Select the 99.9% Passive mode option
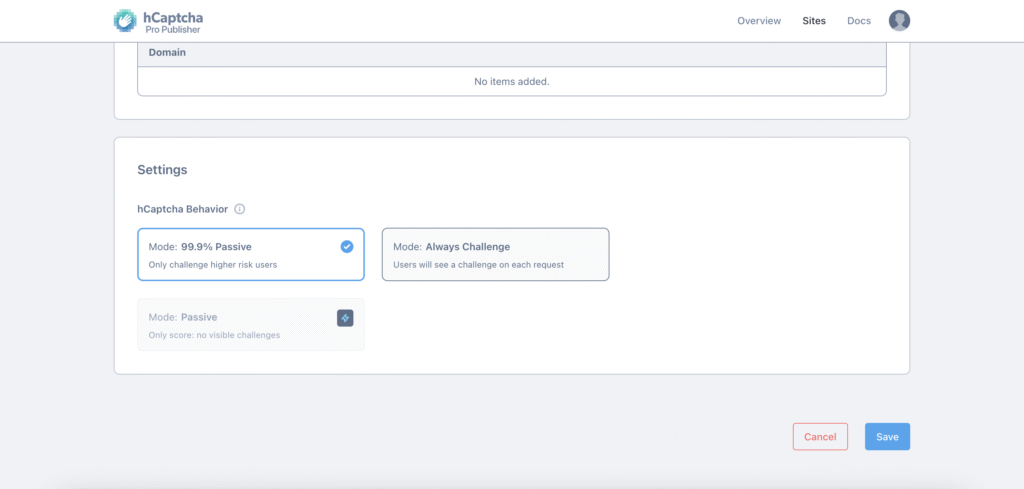This screenshot has width=1024, height=489. 250,254
